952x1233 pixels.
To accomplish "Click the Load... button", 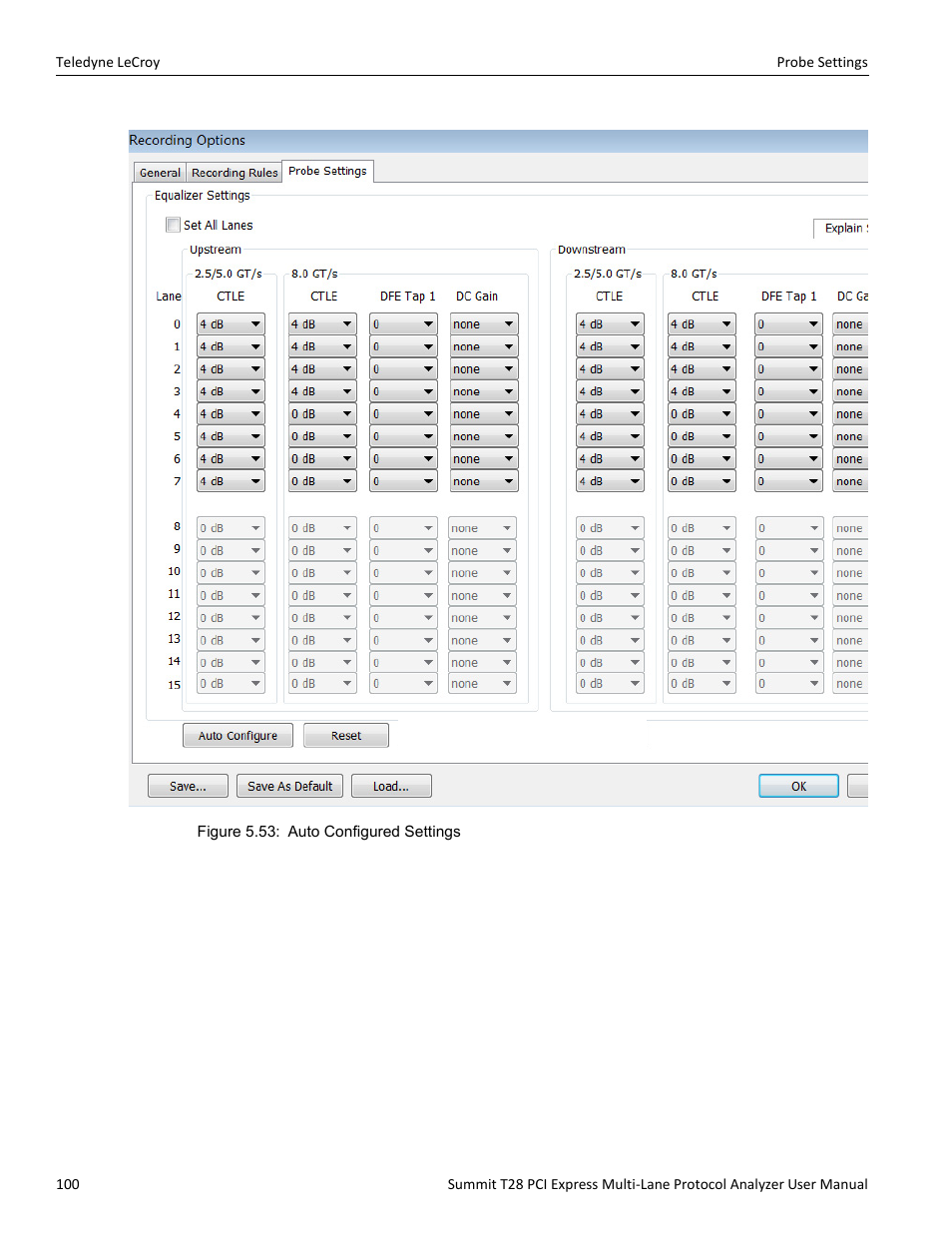I will tap(391, 787).
